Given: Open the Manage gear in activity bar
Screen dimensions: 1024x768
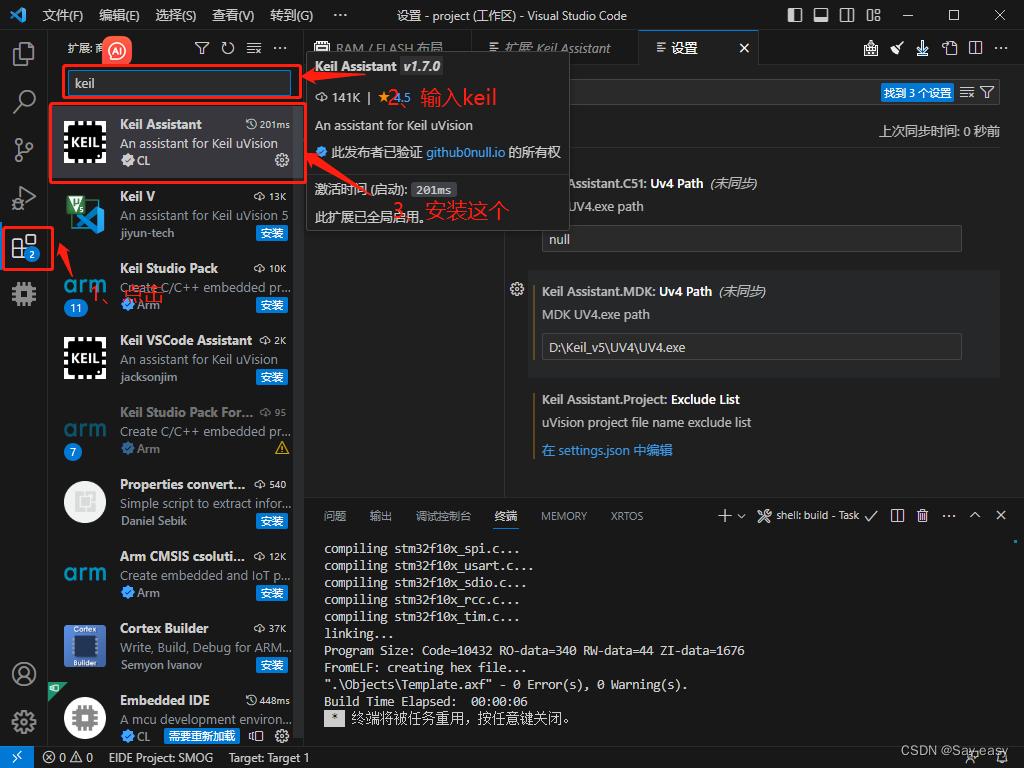Looking at the screenshot, I should coord(24,722).
